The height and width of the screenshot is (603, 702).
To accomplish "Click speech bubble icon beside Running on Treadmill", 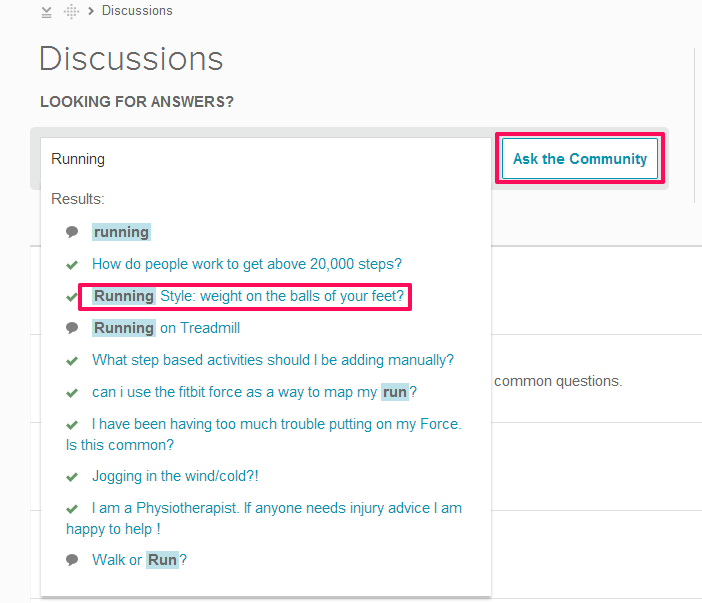I will (72, 328).
